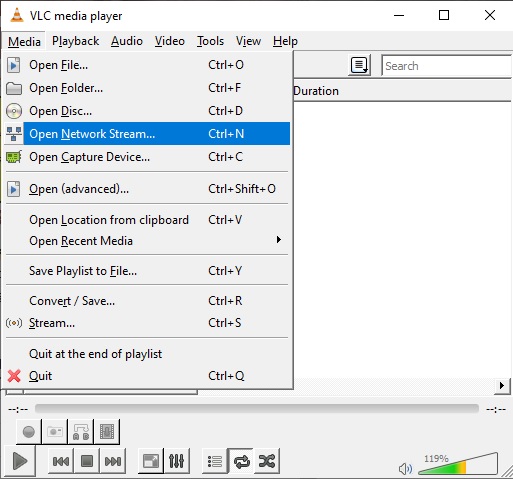Viewport: 513px width, 479px height.
Task: Click right scroll arrow of playlist
Action: [x=502, y=386]
